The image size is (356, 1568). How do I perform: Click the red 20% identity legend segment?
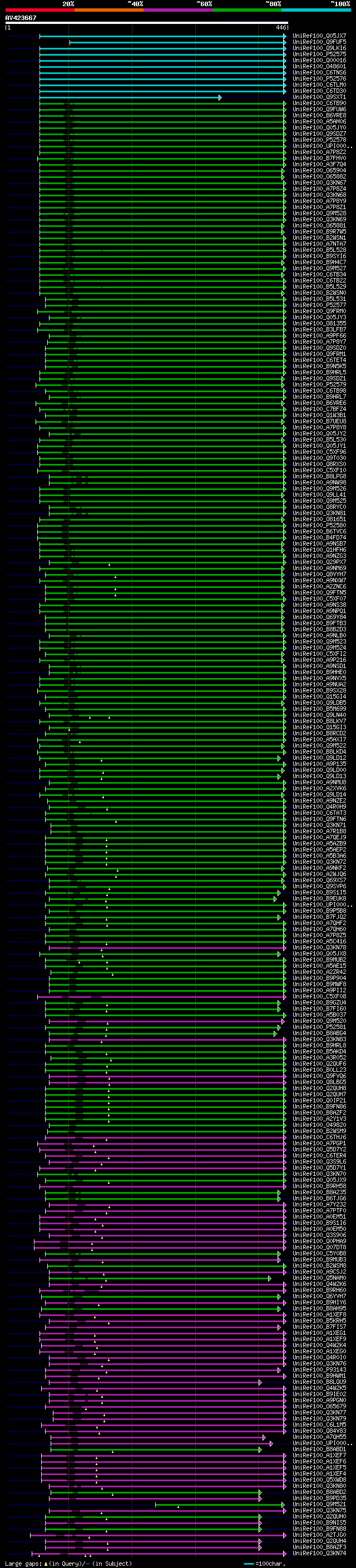[39, 10]
